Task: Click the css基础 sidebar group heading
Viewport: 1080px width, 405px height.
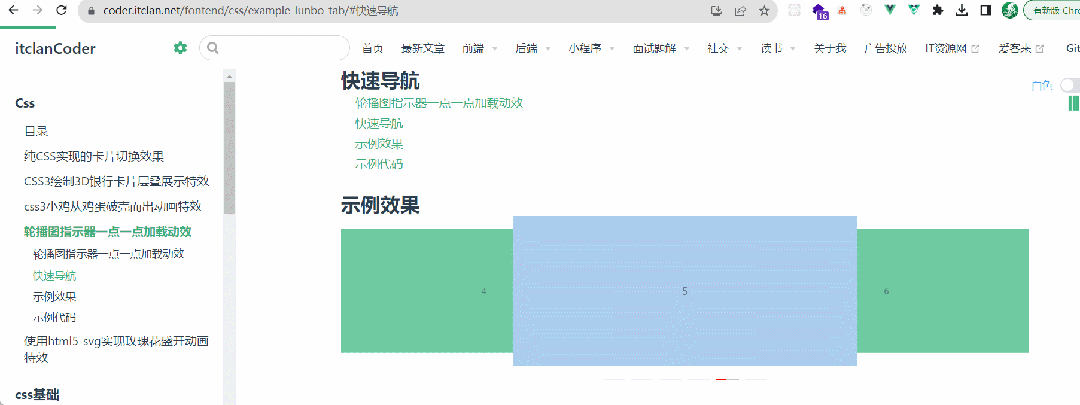Action: [37, 395]
